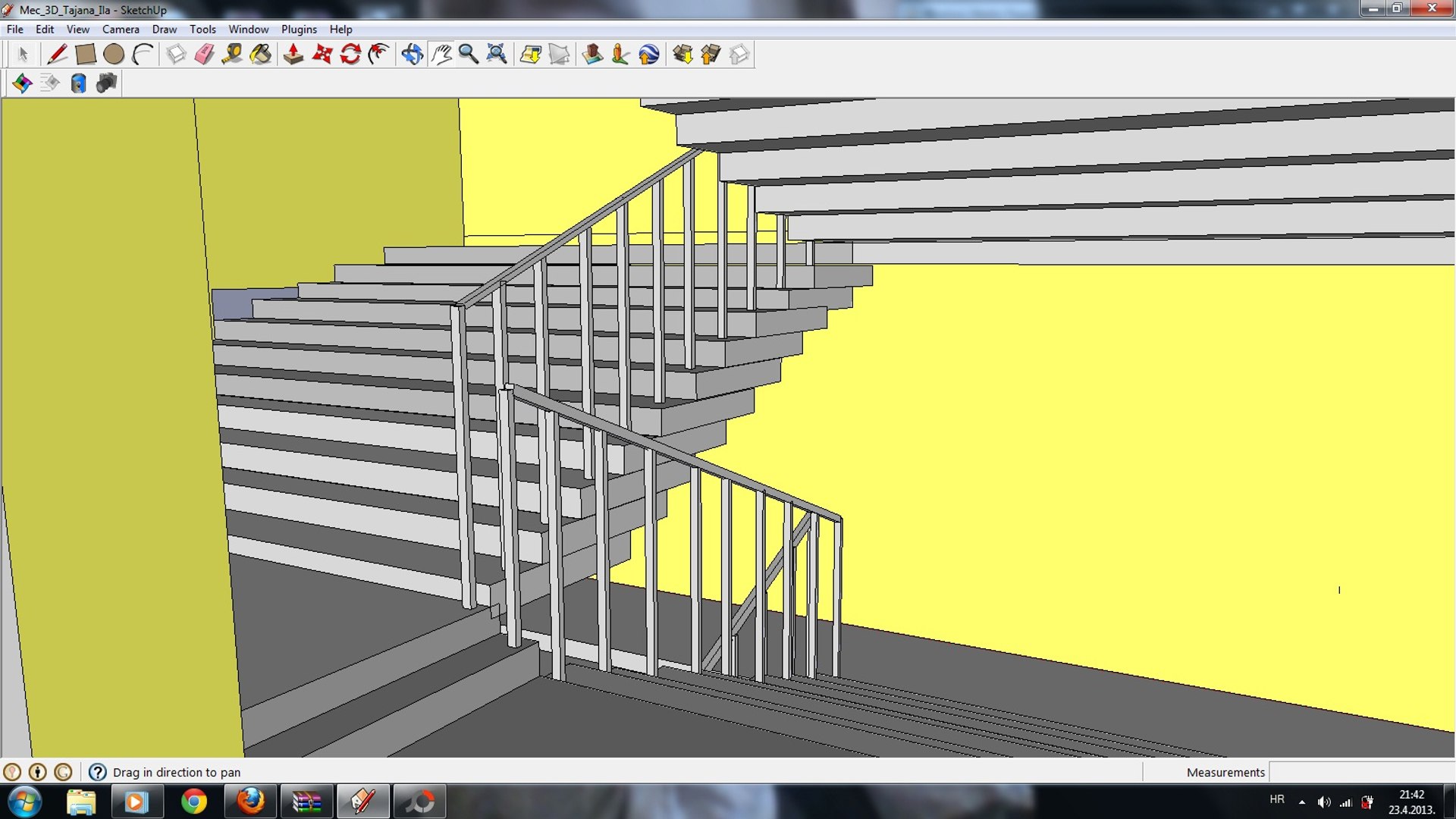This screenshot has width=1456, height=819.
Task: Select the red pencil Line tool
Action: pos(57,55)
